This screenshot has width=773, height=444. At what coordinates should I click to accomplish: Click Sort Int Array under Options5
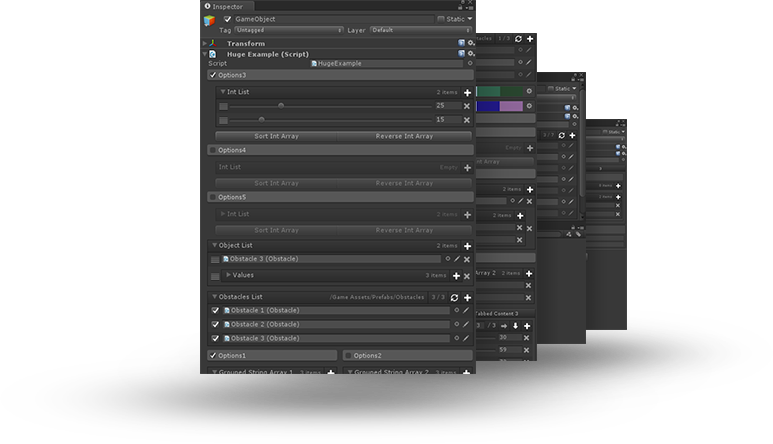276,230
